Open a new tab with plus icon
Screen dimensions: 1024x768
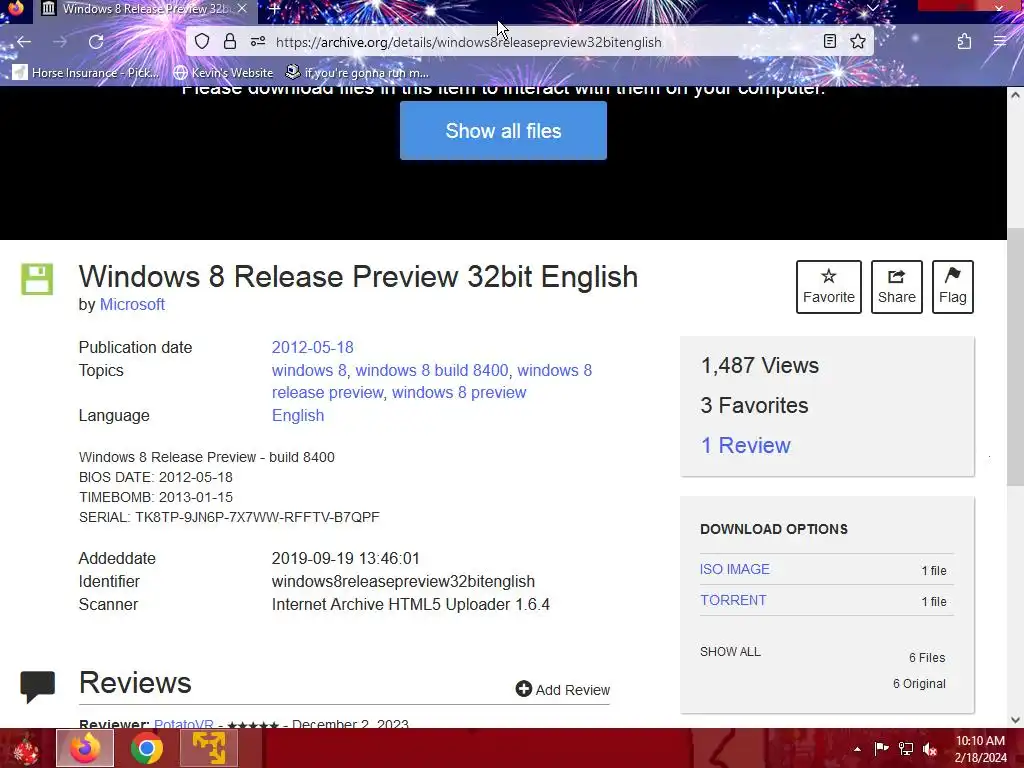pyautogui.click(x=275, y=8)
